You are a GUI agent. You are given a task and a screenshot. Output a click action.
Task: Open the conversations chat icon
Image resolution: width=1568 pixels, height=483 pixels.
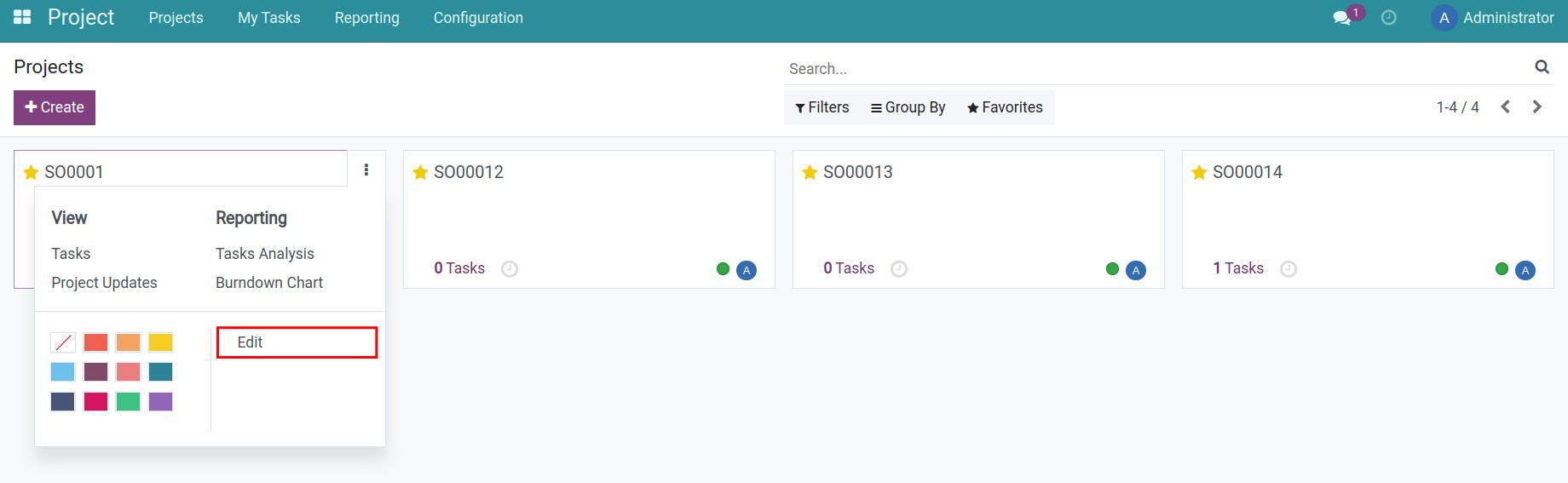(1342, 18)
